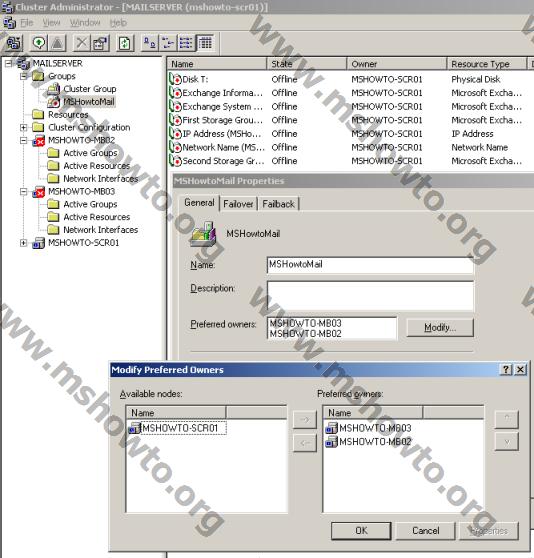Click OK in Modify Preferred Owners
The image size is (534, 558).
[x=361, y=531]
